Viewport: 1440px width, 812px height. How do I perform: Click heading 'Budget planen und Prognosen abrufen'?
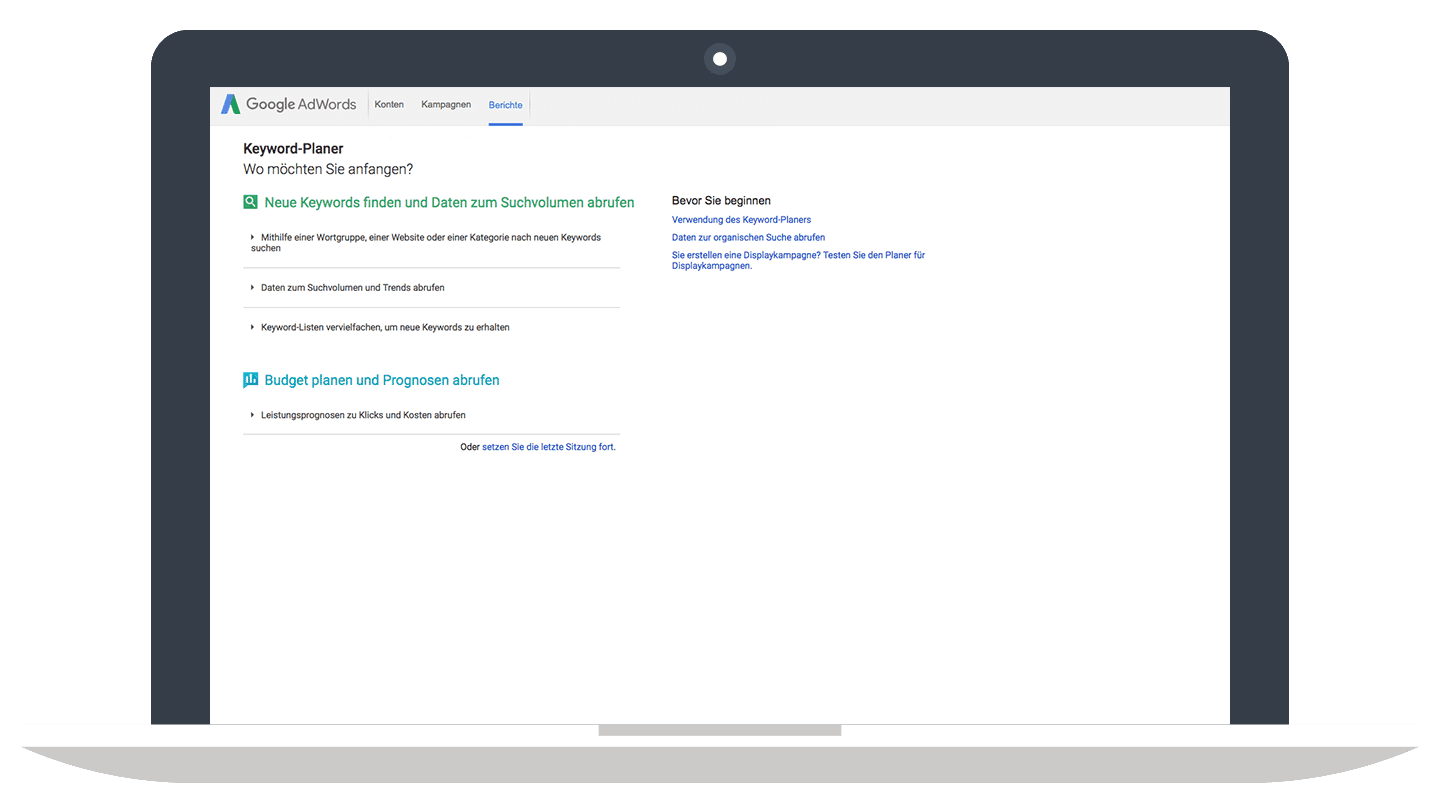pyautogui.click(x=382, y=380)
